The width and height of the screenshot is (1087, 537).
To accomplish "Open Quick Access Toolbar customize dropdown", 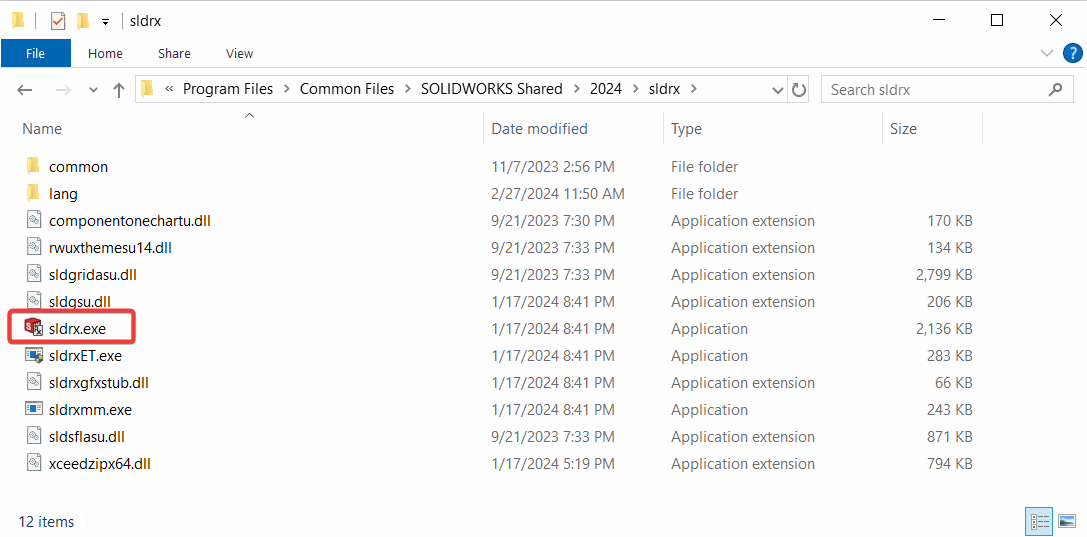I will click(x=105, y=21).
